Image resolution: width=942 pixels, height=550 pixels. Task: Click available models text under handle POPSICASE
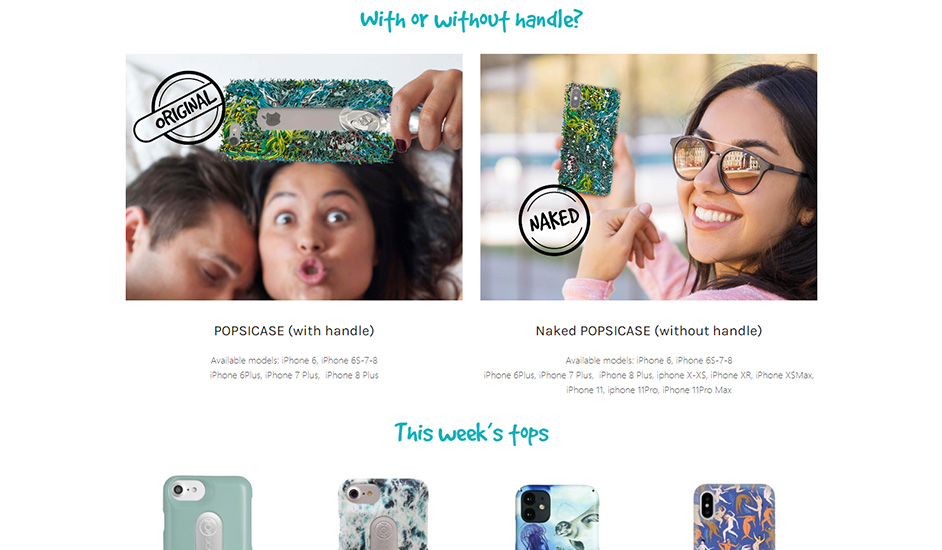(294, 368)
